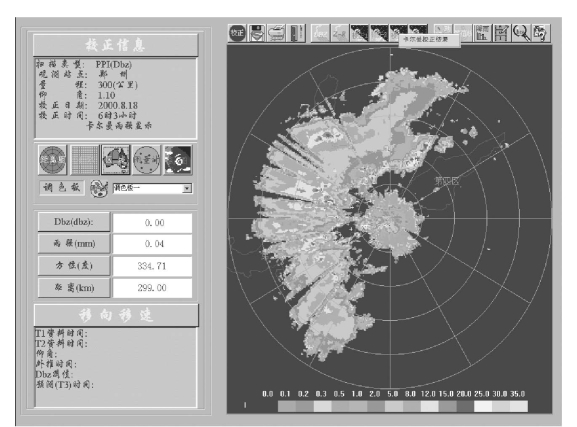
Task: Click the round 校正 calibration toolbar icon
Action: point(237,33)
